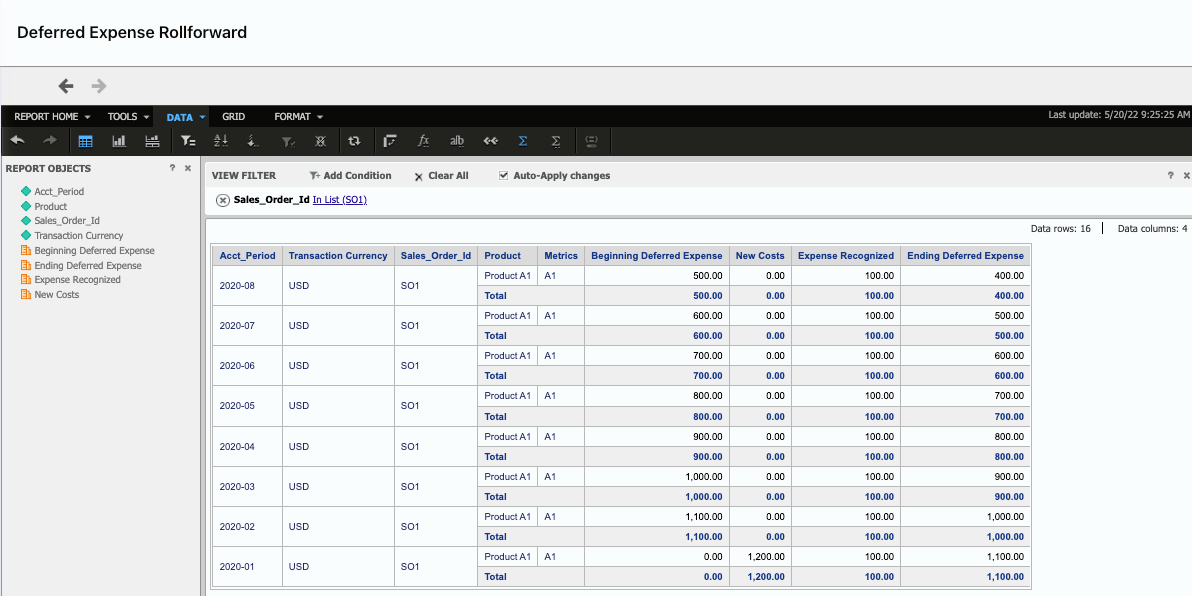
Task: Click the toolbar Undo icon
Action: pyautogui.click(x=17, y=141)
